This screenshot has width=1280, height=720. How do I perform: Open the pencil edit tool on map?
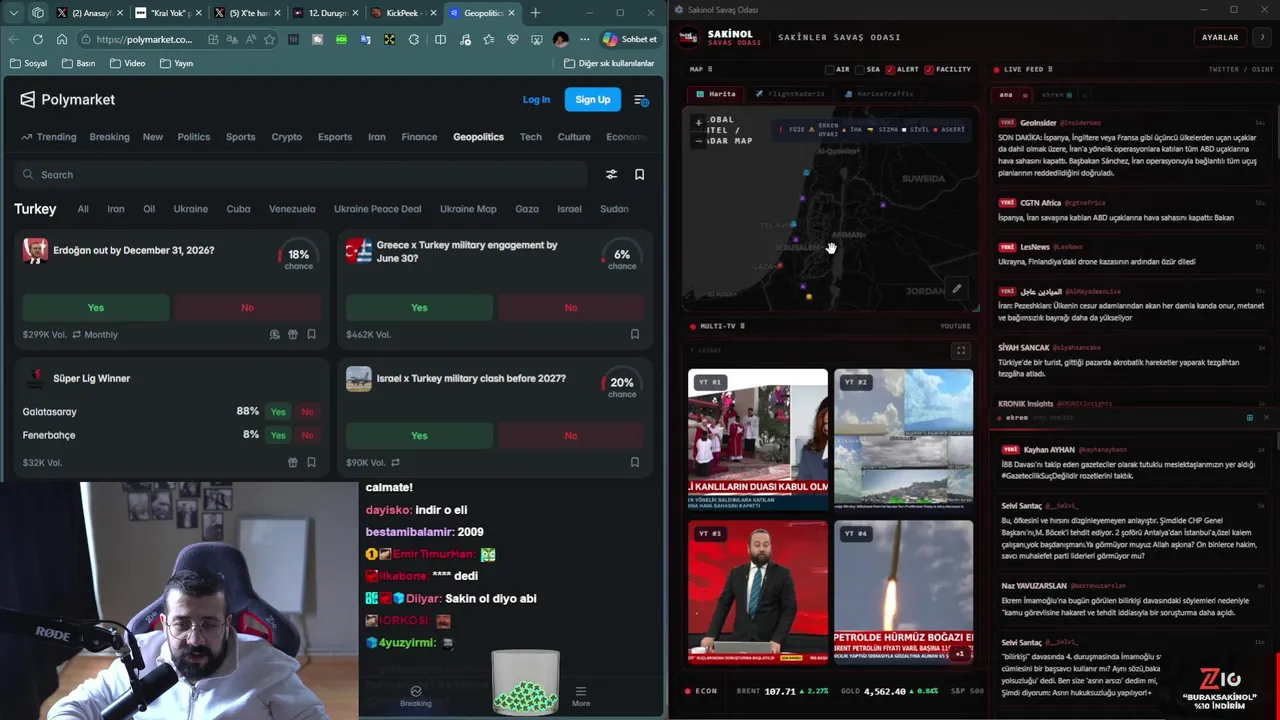[x=956, y=289]
